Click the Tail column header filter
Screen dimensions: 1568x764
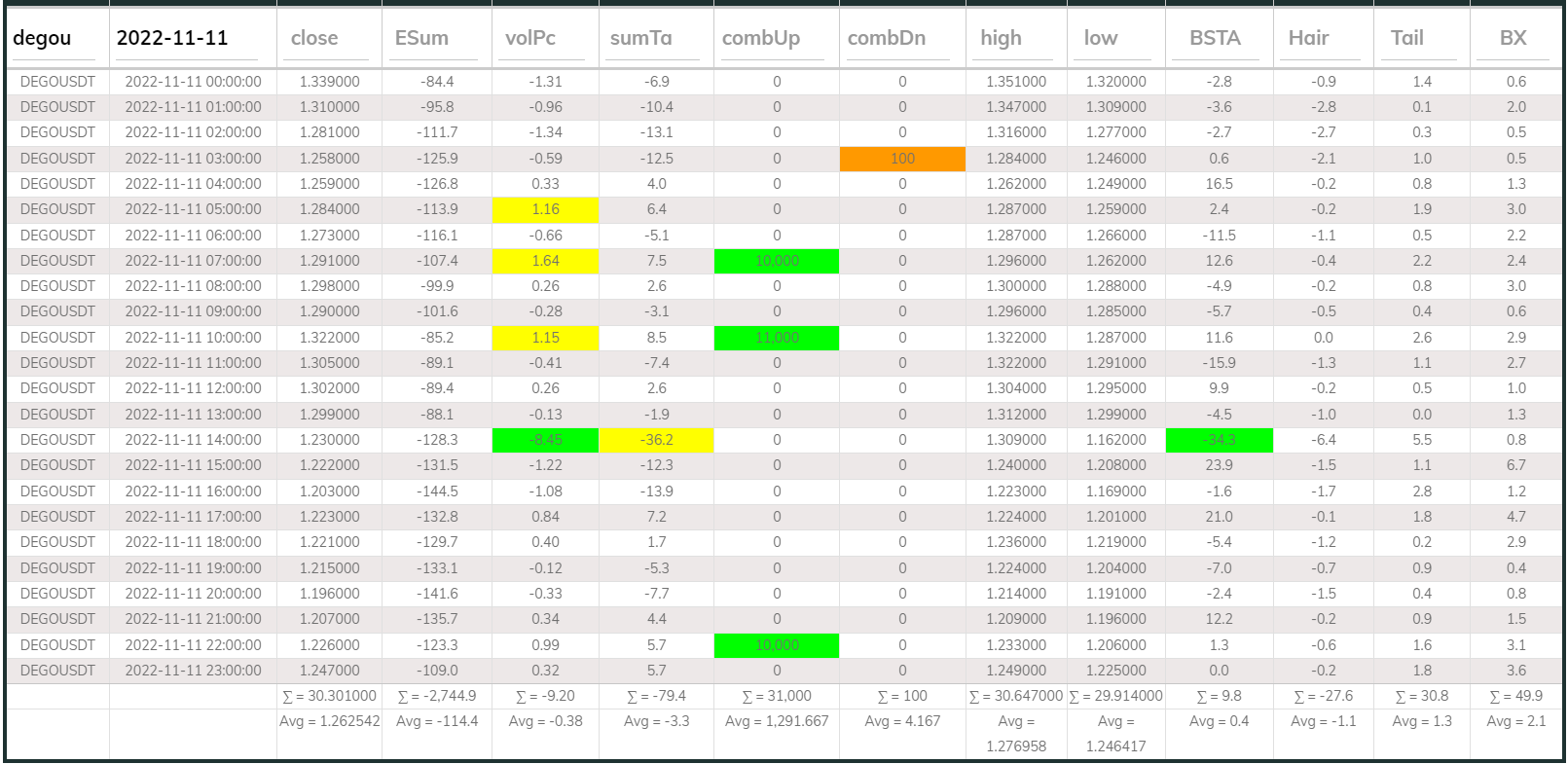1421,39
